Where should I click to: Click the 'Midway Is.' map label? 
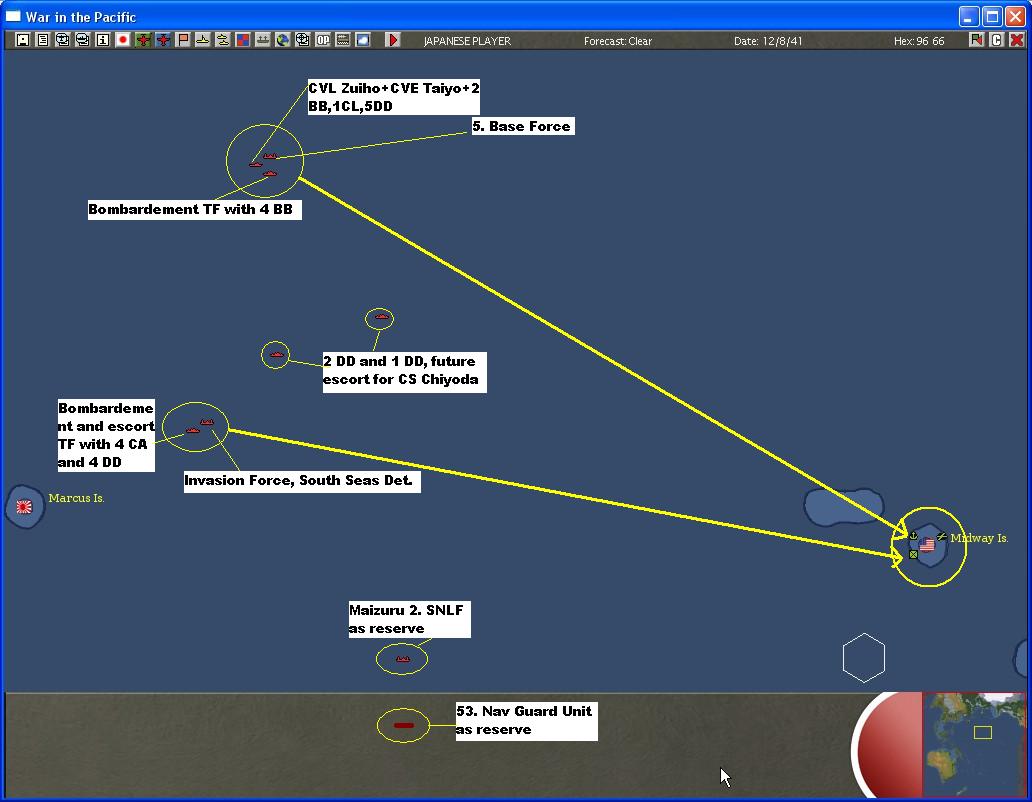(979, 538)
